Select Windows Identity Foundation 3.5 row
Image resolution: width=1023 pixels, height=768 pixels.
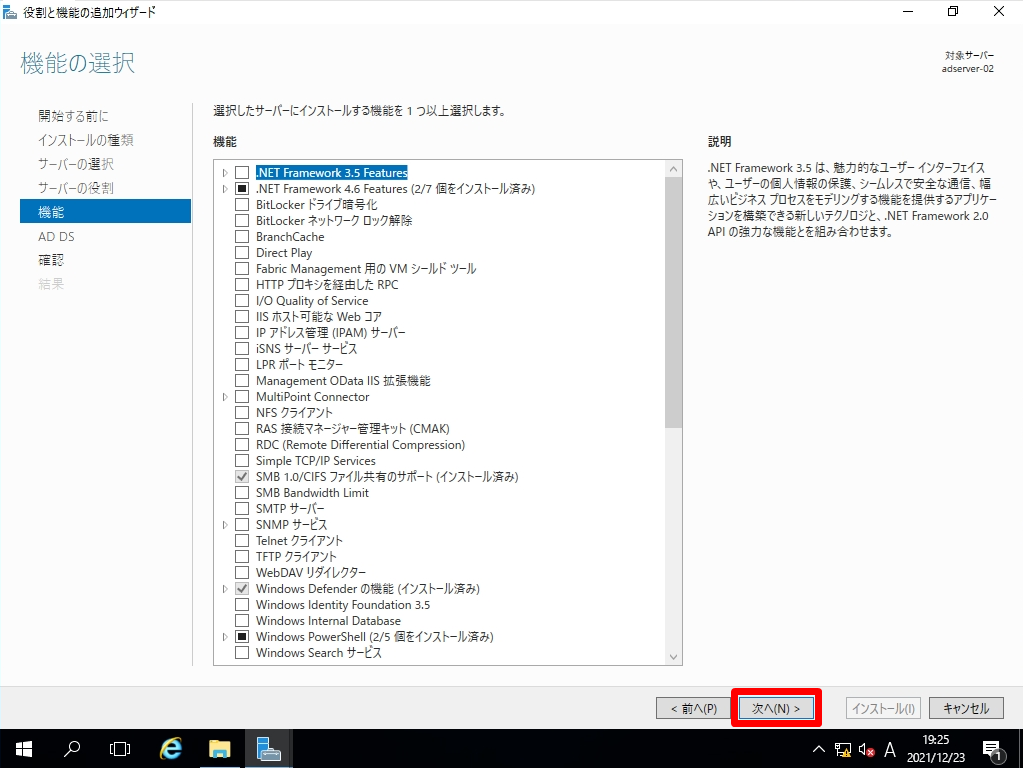[x=343, y=605]
